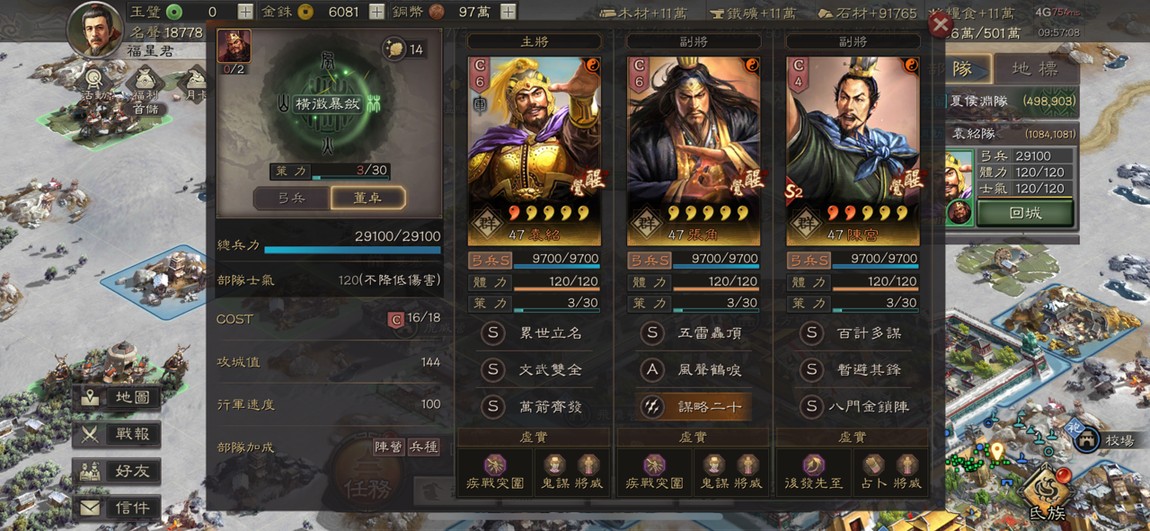
Task: Switch to the 地標 landmarks tab
Action: point(1036,69)
